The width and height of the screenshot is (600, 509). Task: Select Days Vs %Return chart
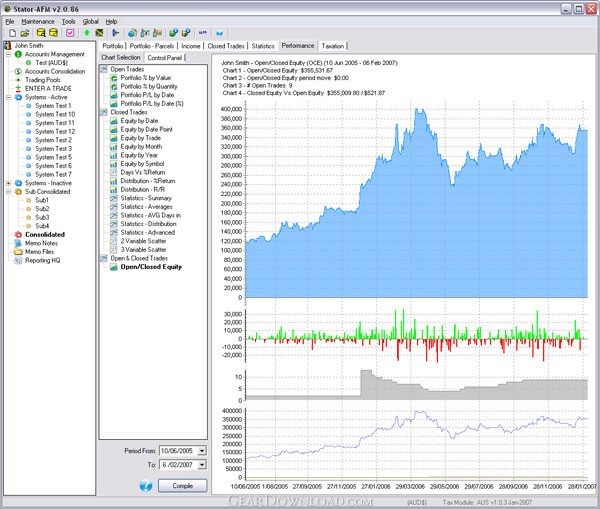[143, 173]
